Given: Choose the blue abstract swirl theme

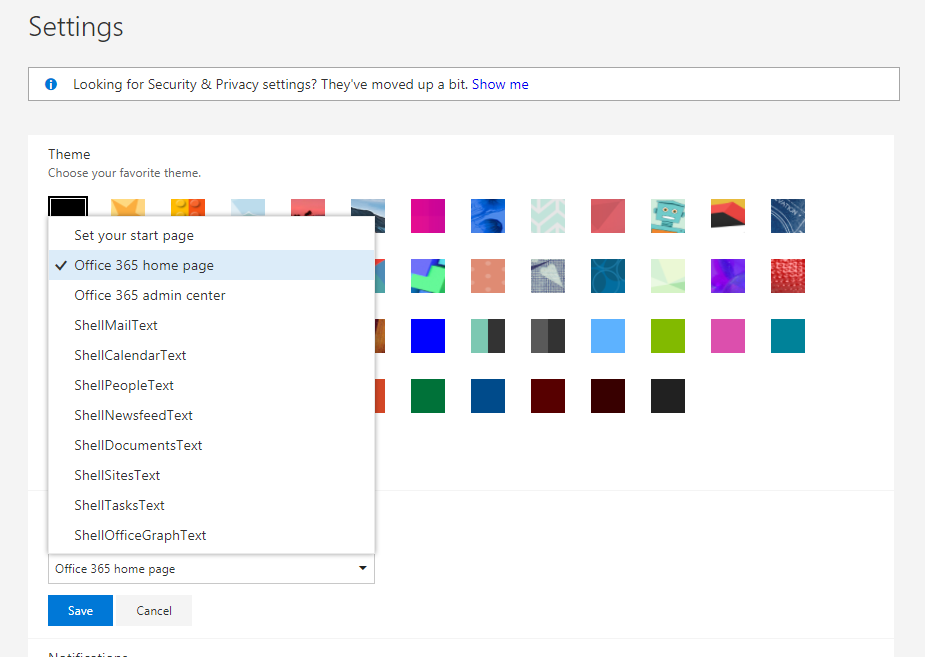Looking at the screenshot, I should (x=488, y=216).
